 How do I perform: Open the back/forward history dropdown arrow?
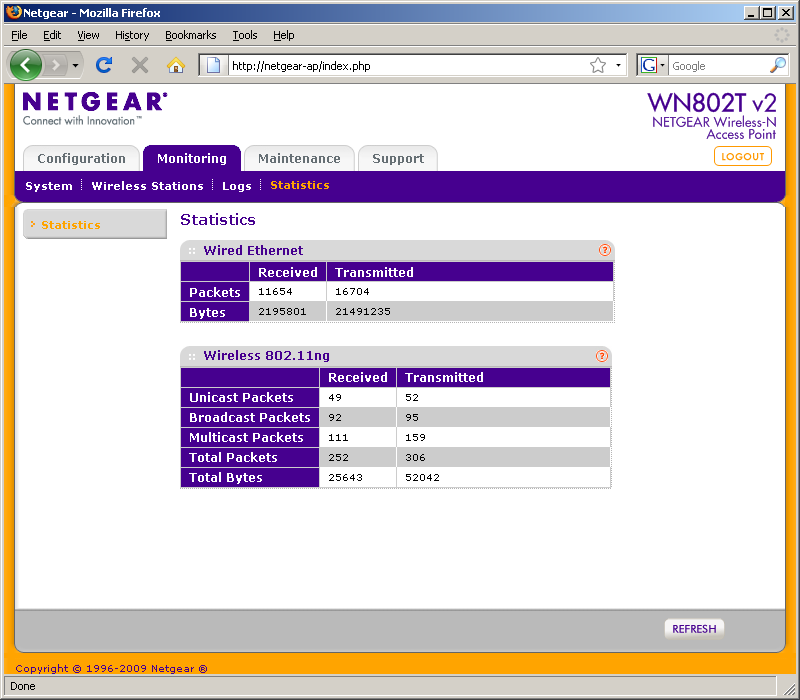pos(75,65)
